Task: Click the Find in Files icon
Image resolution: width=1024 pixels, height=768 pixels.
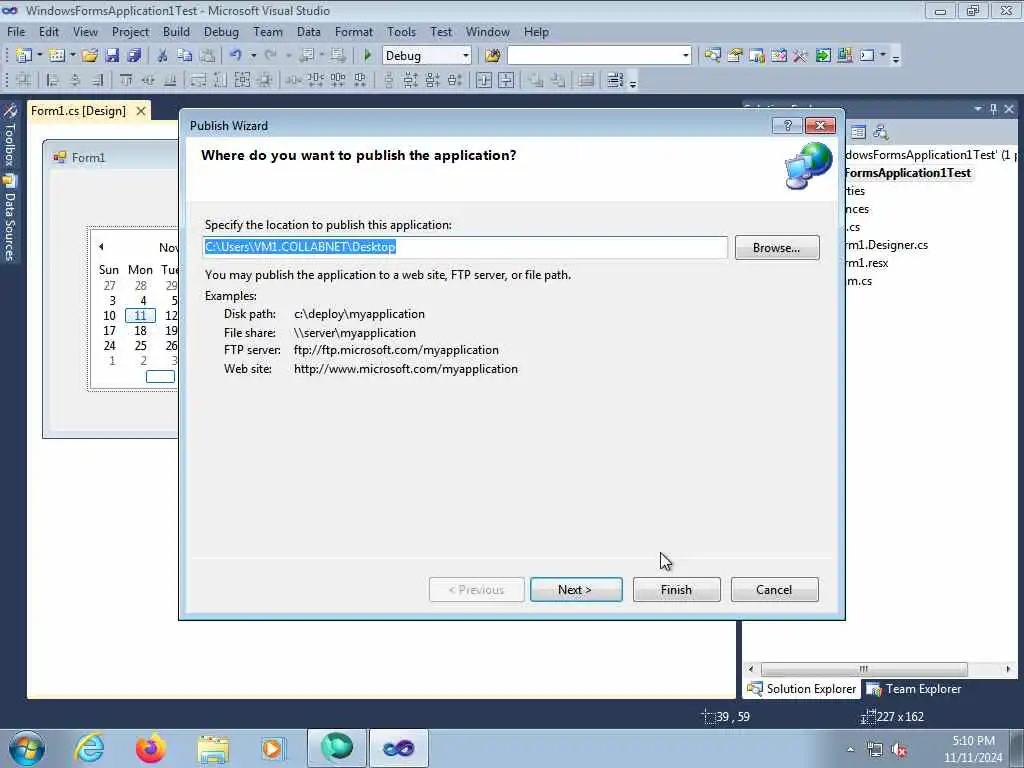Action: [492, 56]
